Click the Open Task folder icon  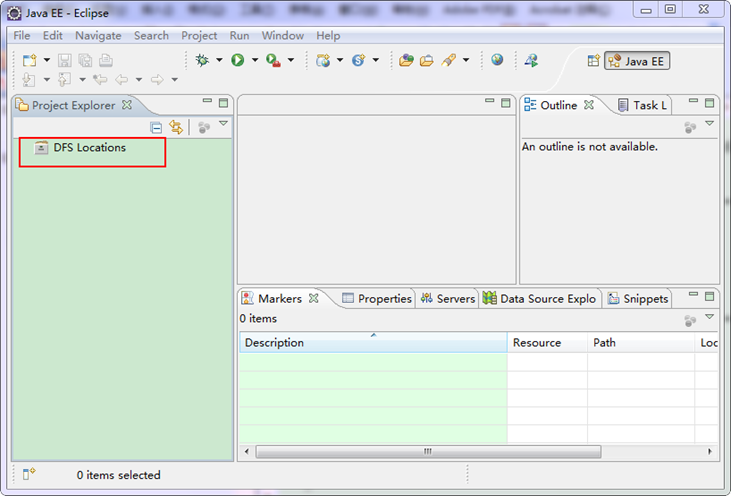[x=427, y=60]
